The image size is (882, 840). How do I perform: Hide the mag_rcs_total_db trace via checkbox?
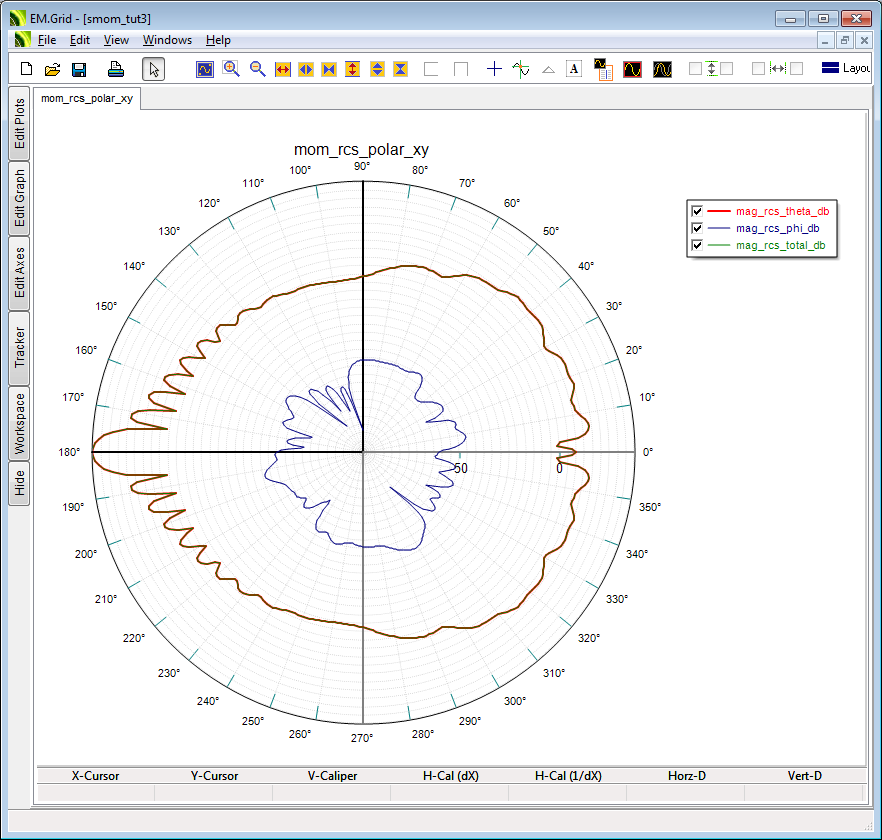tap(697, 245)
